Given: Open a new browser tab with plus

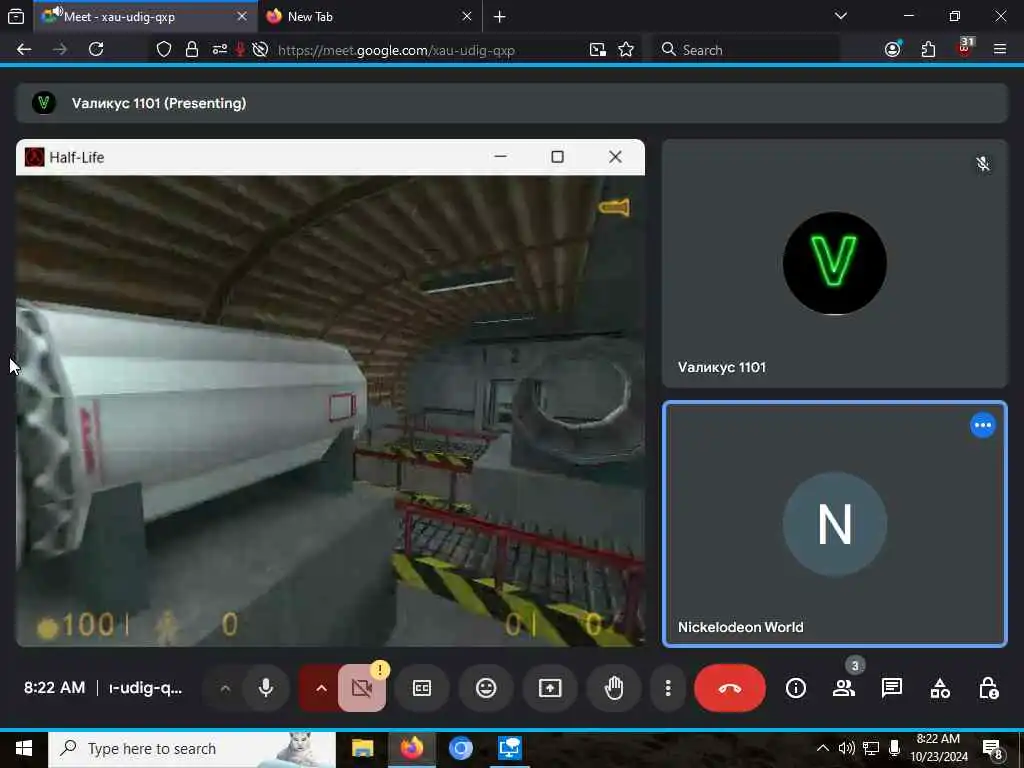Looking at the screenshot, I should [x=500, y=16].
